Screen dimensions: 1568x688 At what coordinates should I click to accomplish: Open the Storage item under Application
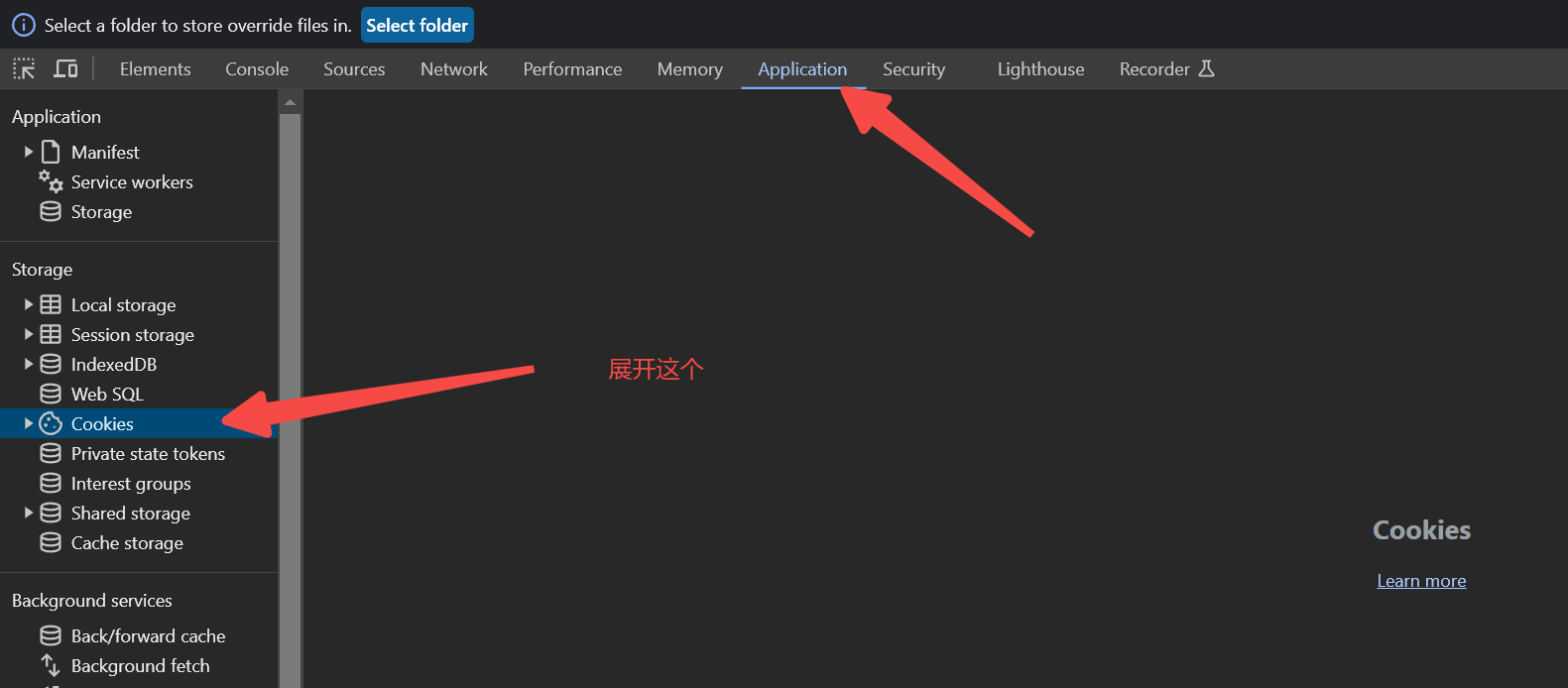coord(101,211)
